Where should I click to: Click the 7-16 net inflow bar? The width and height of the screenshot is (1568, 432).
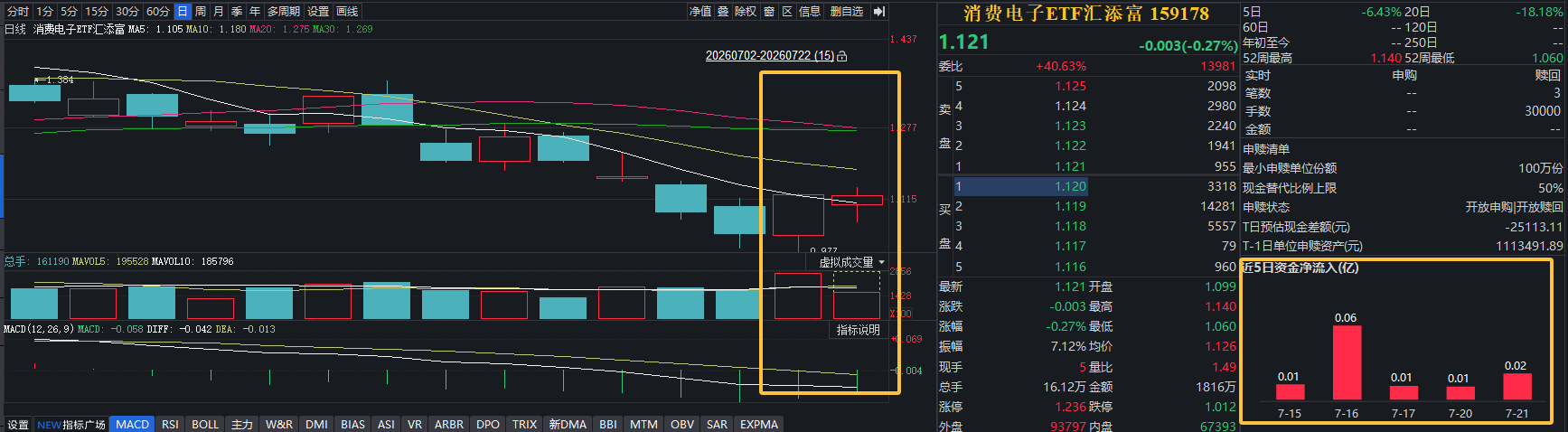(x=1347, y=362)
